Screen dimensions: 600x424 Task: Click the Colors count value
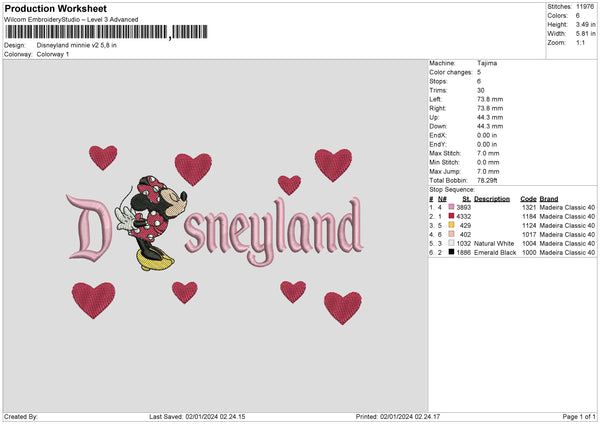(x=578, y=16)
